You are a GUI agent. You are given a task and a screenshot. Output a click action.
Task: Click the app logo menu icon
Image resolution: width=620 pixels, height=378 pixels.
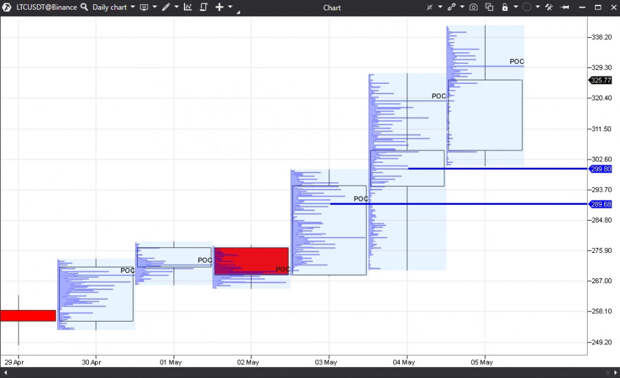[x=7, y=7]
